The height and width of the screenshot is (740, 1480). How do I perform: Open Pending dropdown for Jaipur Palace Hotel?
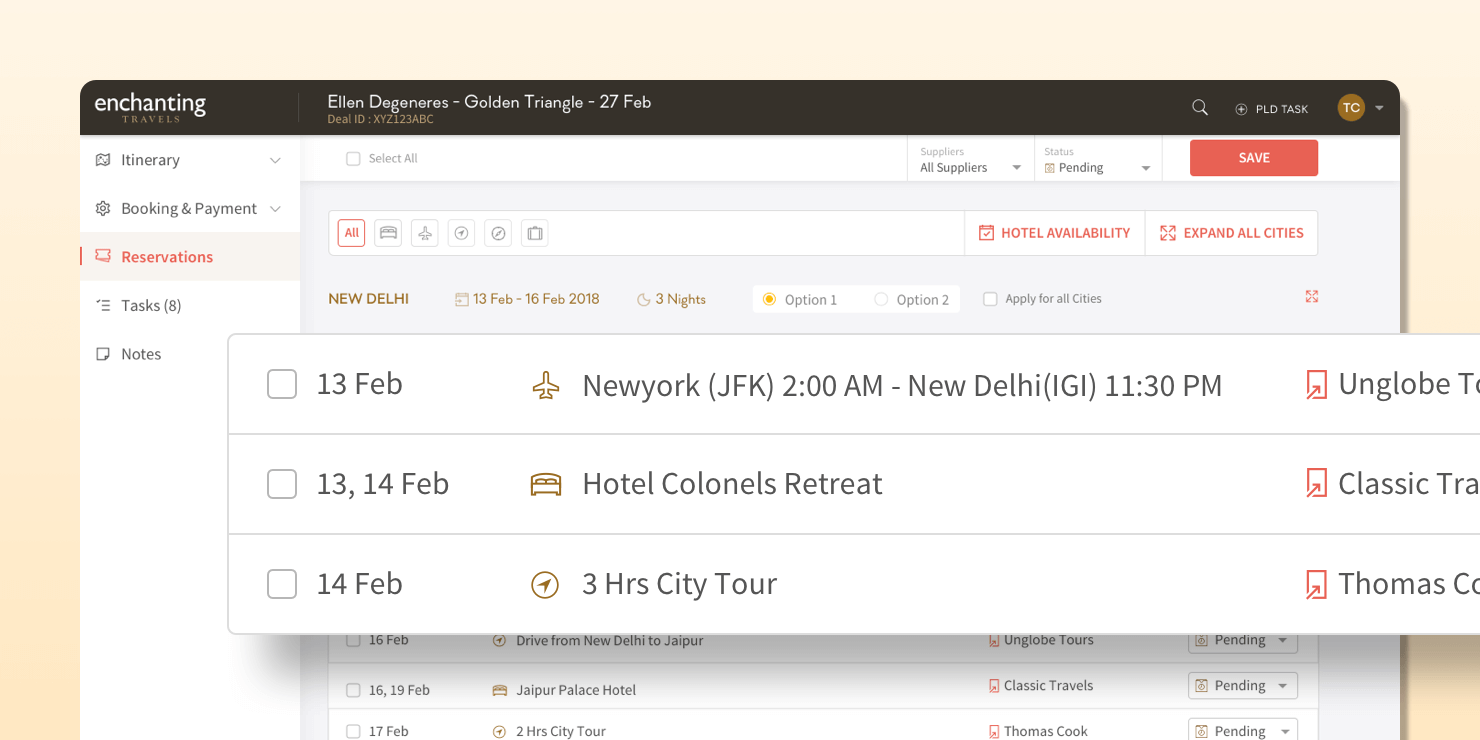point(1242,686)
